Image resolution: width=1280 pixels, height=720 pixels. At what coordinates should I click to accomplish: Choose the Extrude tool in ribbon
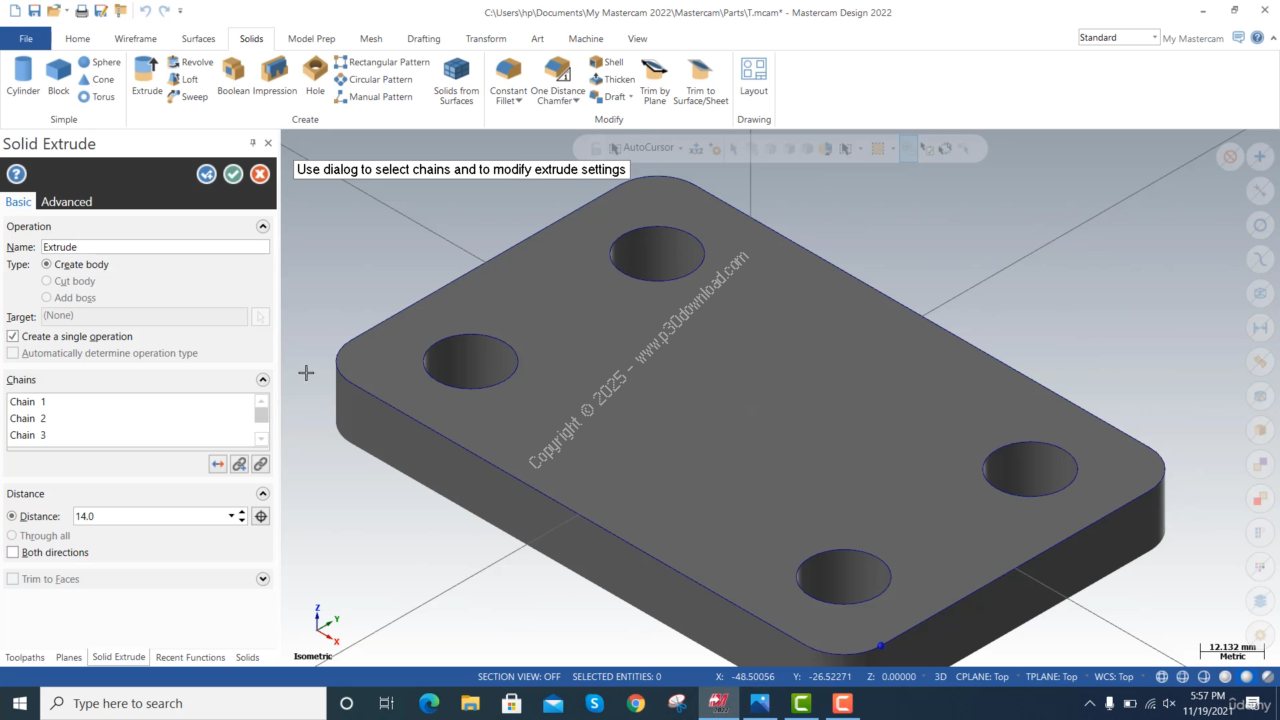click(x=147, y=77)
